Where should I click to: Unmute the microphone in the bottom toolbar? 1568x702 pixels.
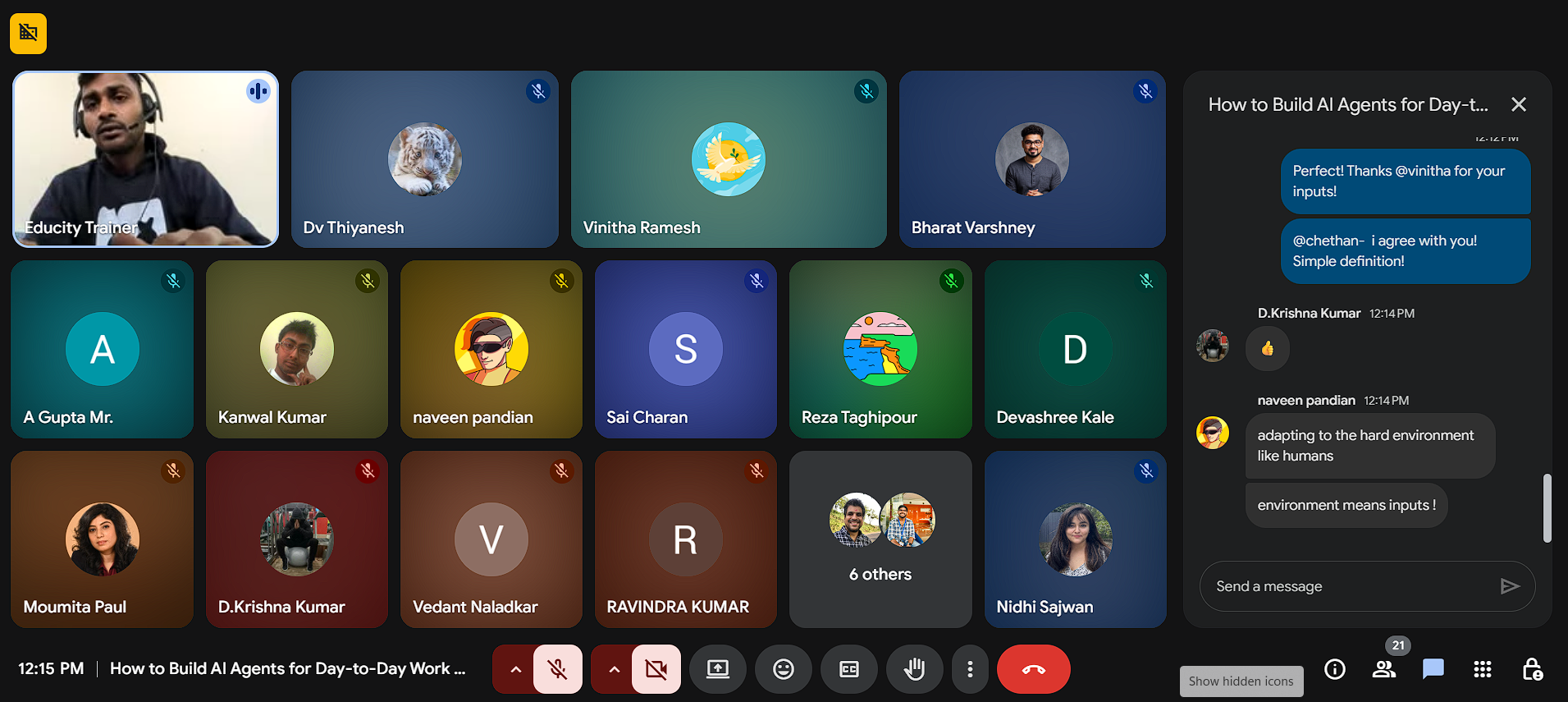[558, 669]
